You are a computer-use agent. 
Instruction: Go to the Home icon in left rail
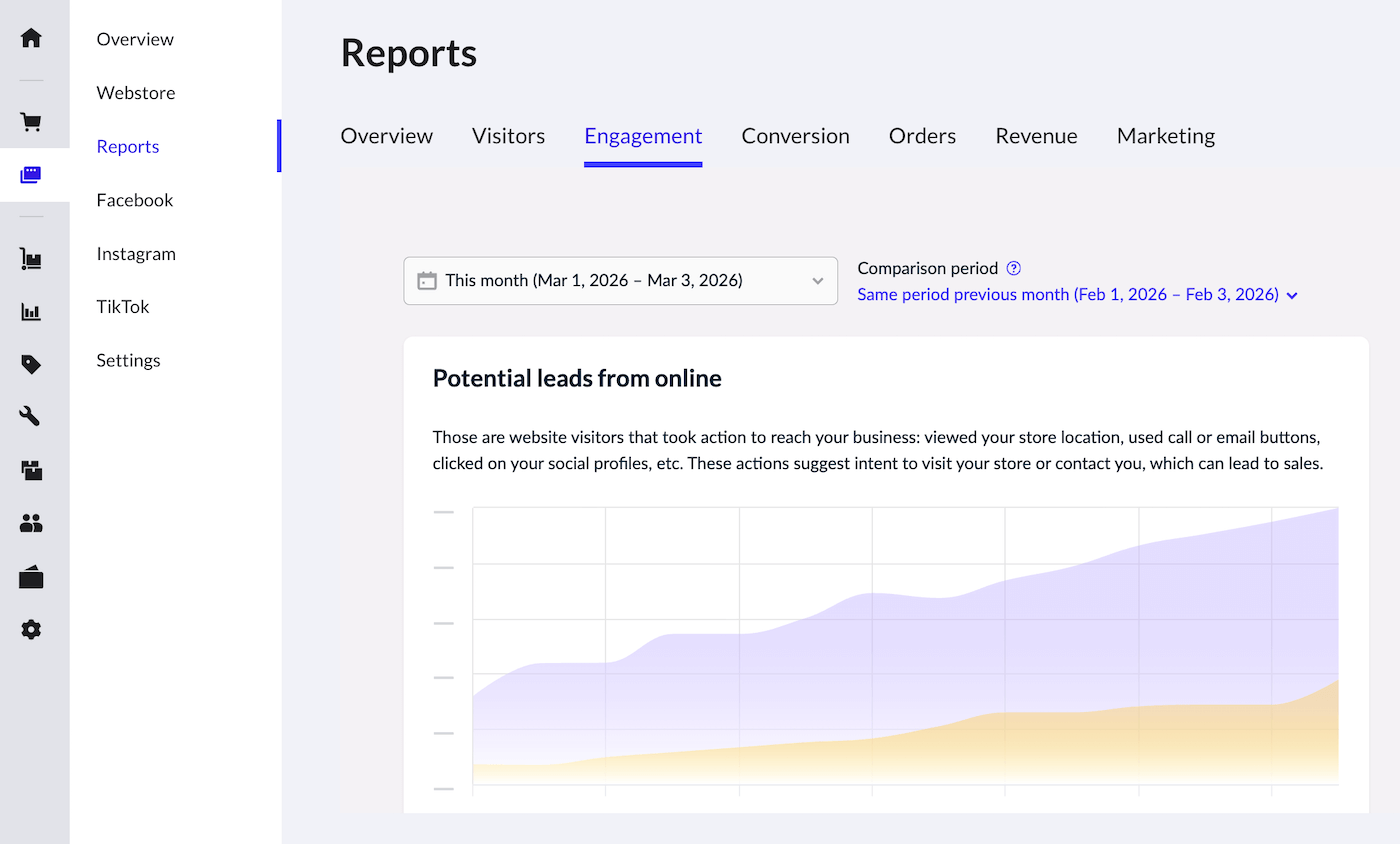[31, 38]
